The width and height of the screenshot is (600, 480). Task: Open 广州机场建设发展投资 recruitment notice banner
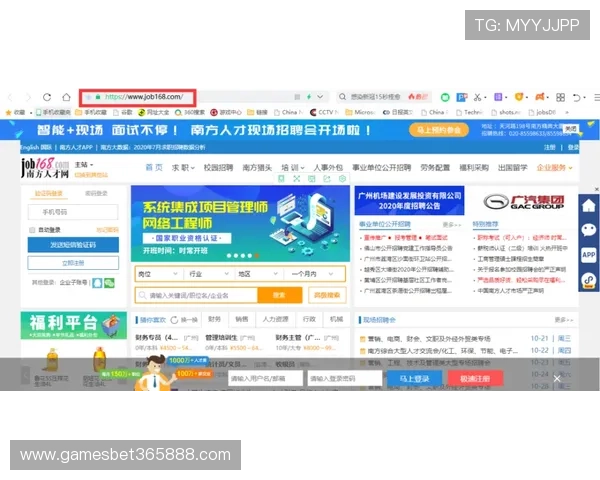(409, 201)
